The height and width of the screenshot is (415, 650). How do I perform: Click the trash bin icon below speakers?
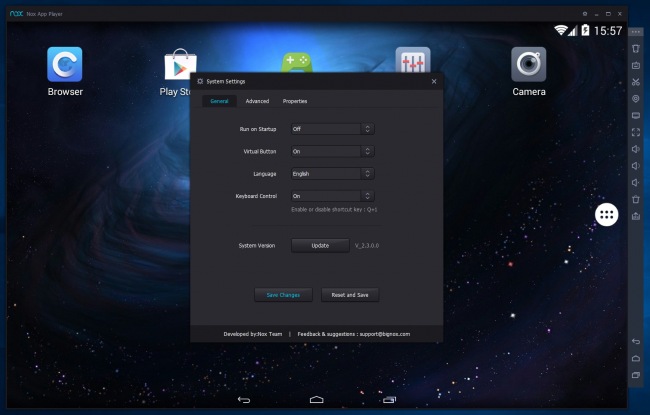635,199
